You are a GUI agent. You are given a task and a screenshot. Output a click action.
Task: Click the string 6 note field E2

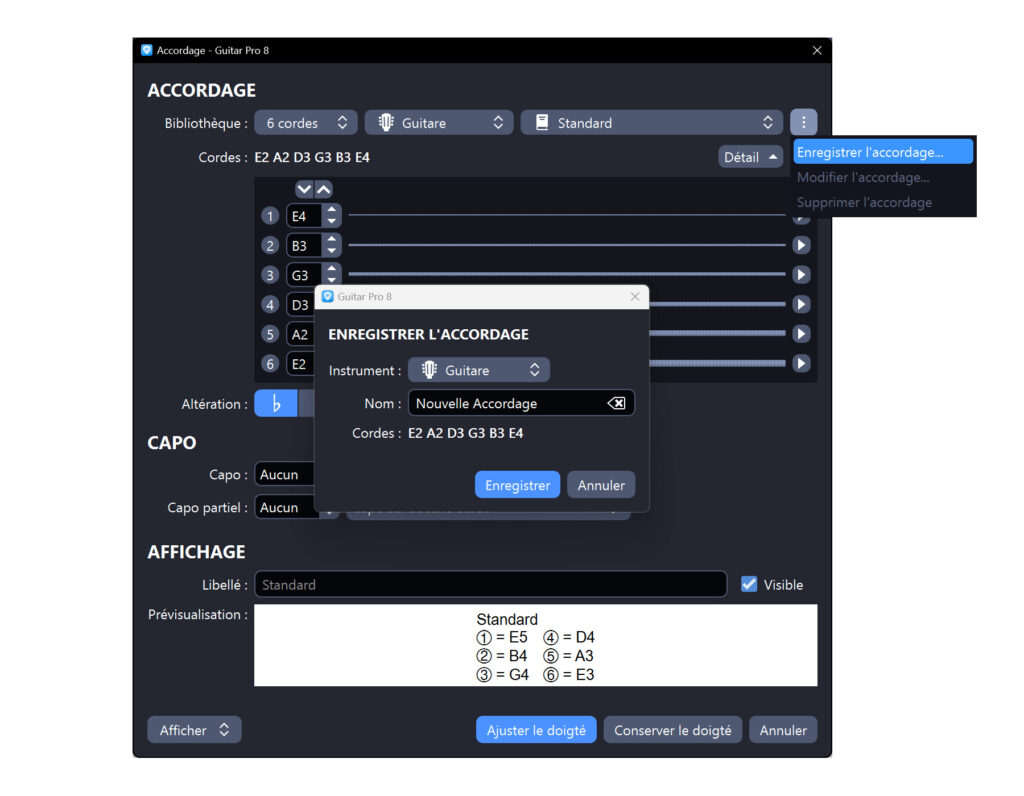tap(300, 364)
